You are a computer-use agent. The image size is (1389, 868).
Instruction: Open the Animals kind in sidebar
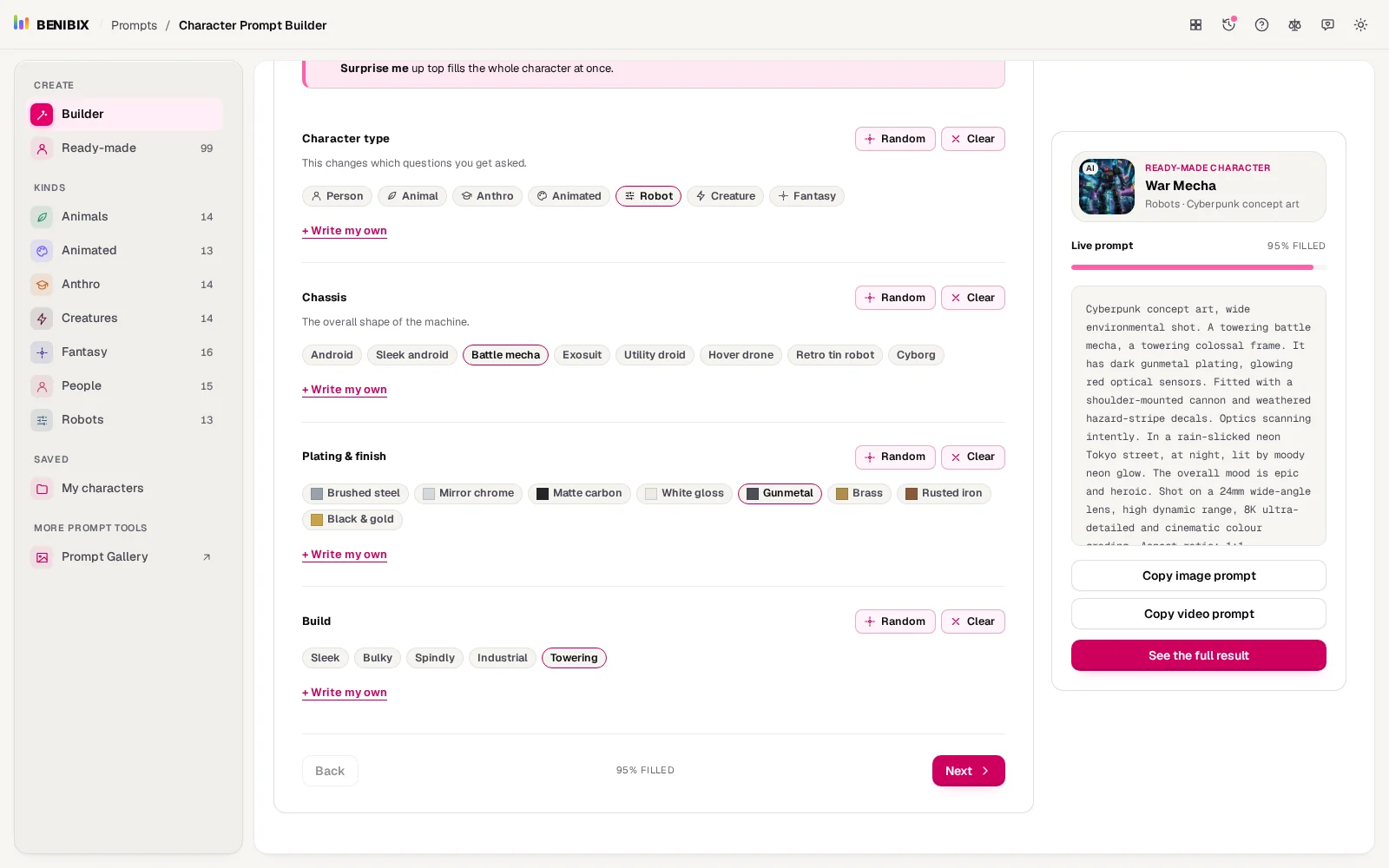click(x=126, y=217)
